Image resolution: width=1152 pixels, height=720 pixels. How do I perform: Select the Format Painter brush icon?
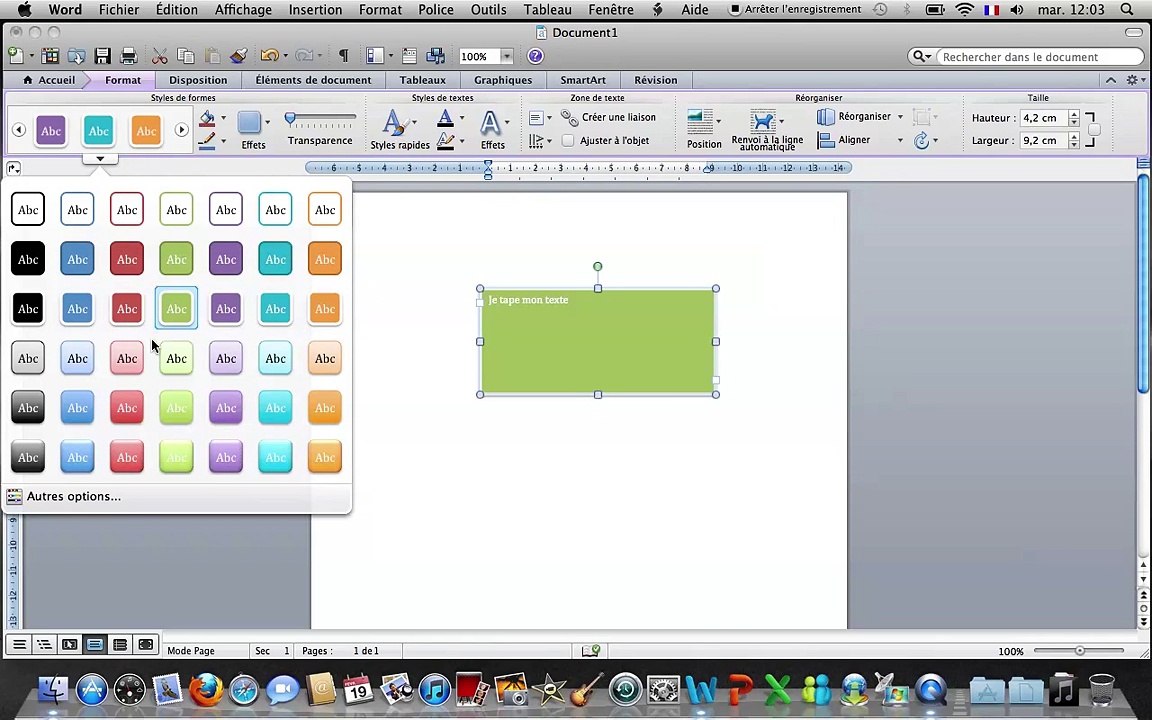tap(238, 56)
